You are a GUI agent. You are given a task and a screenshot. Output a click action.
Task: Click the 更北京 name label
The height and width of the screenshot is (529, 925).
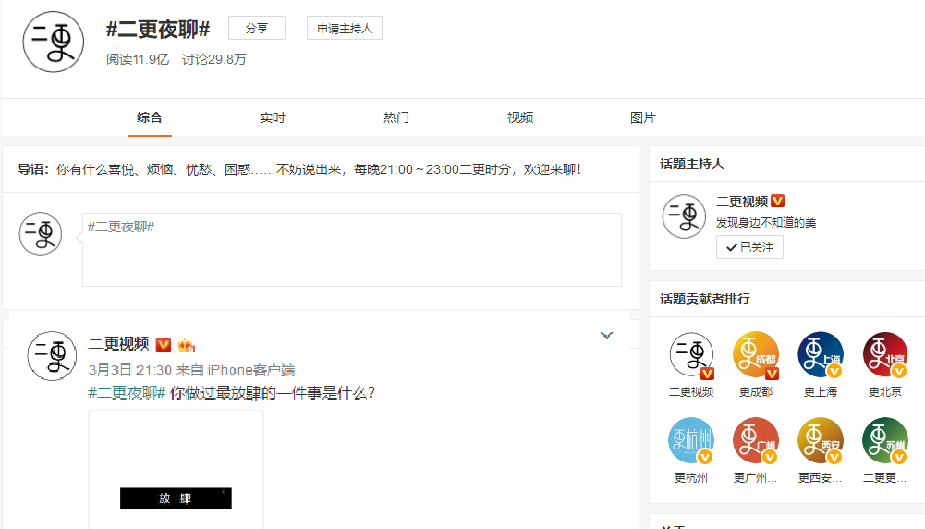pyautogui.click(x=885, y=392)
